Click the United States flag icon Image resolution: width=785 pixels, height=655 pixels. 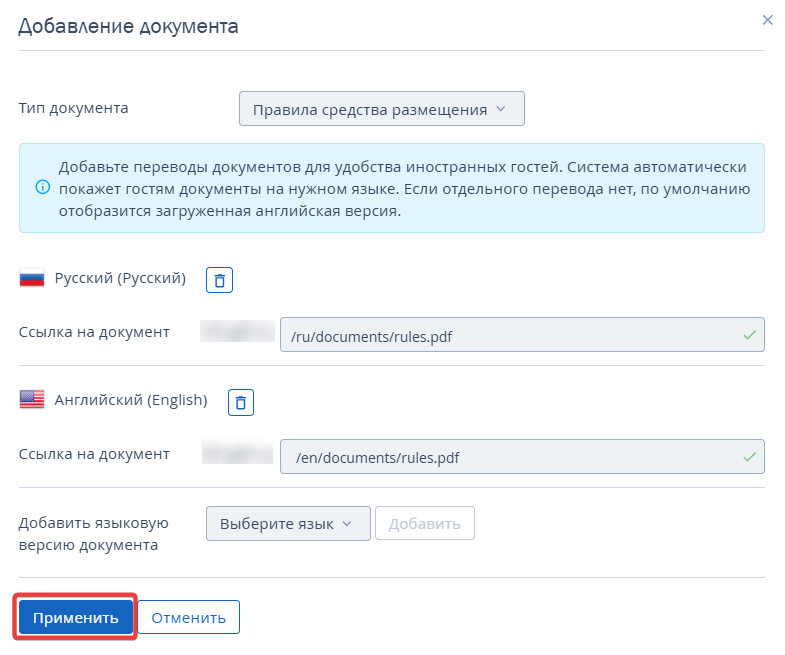point(32,400)
